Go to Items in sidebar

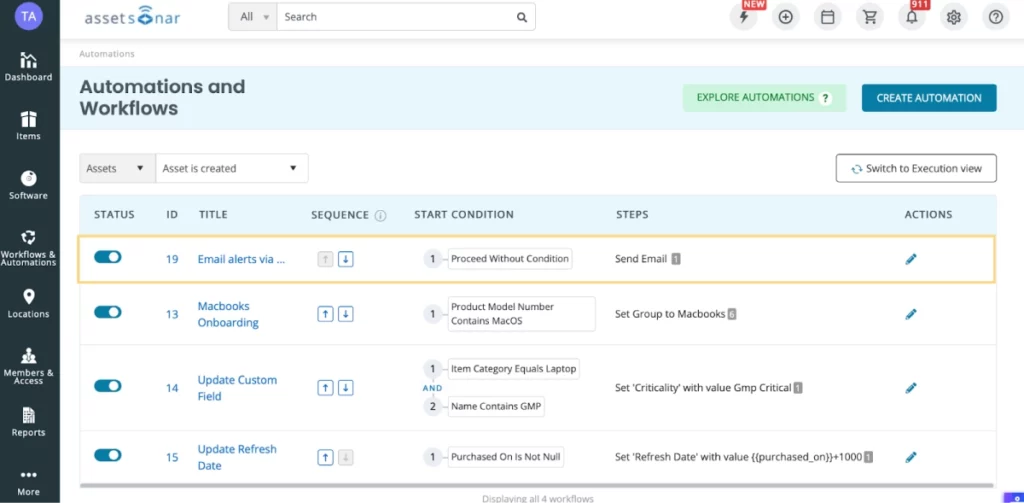[29, 126]
